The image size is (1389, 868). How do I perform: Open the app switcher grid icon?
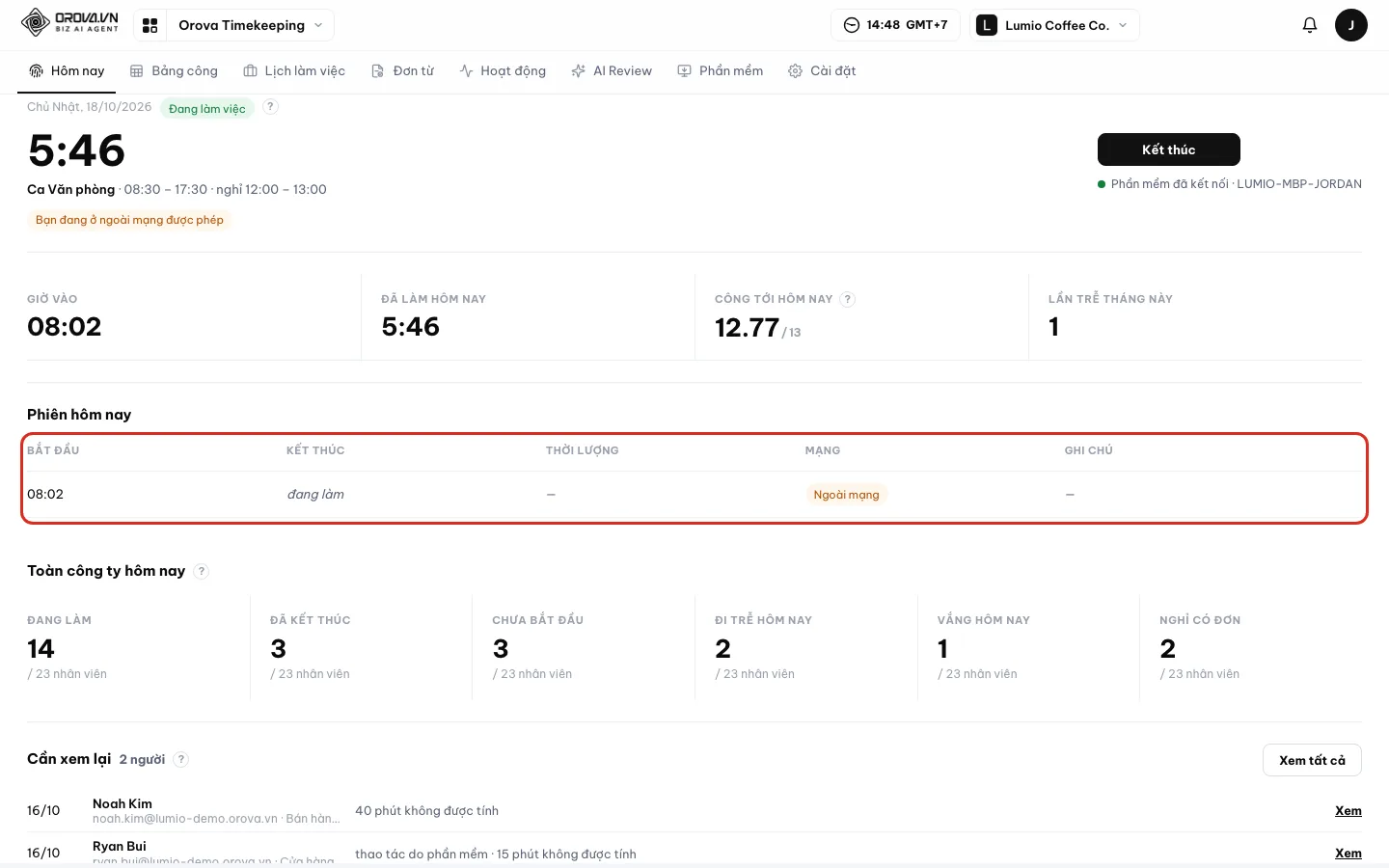click(150, 25)
